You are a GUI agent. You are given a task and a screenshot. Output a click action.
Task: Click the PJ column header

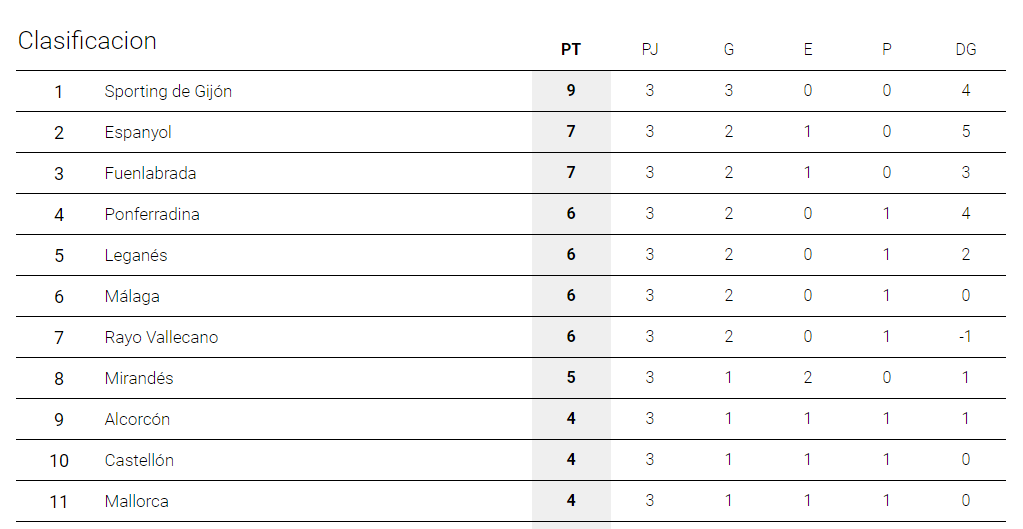click(650, 50)
